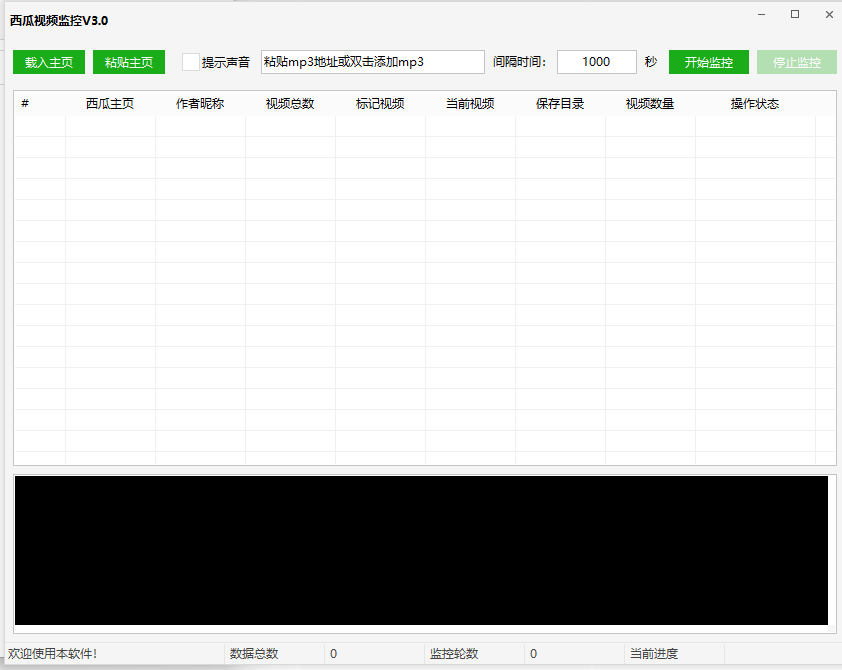Image resolution: width=842 pixels, height=670 pixels.
Task: Click the 载入主页 green button
Action: coord(49,62)
